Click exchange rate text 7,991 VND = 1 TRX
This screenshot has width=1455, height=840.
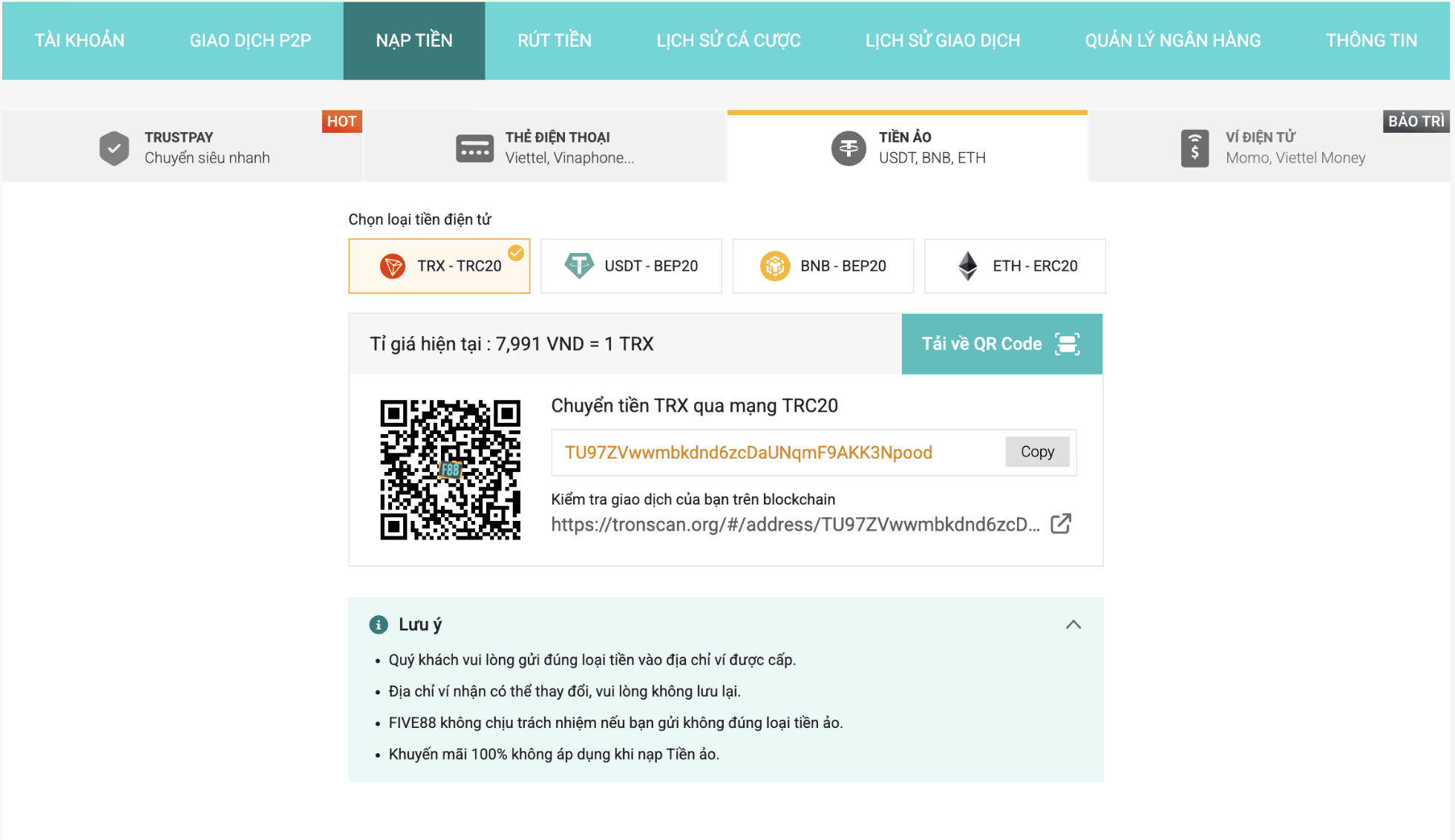coord(575,344)
